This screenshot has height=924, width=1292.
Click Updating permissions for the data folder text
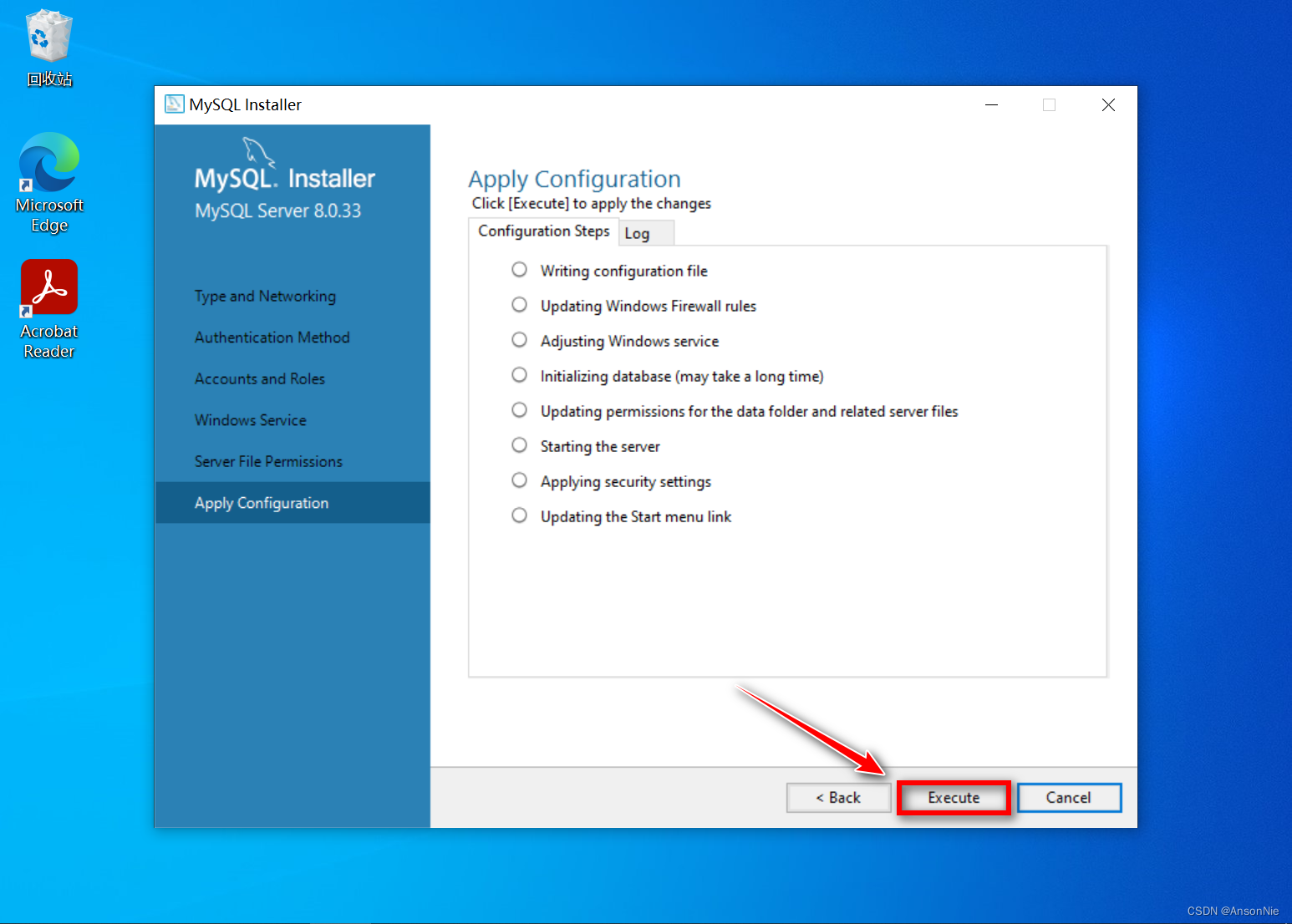pos(749,412)
